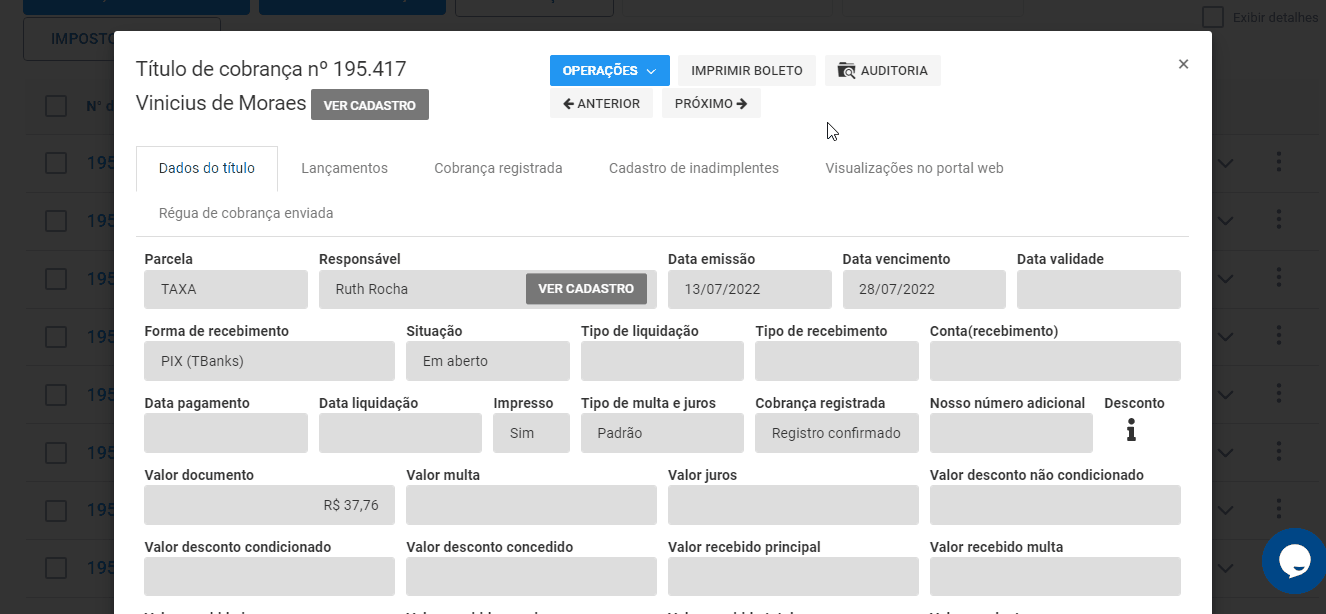Open the chat support bubble icon
Image resolution: width=1326 pixels, height=614 pixels.
click(x=1294, y=562)
